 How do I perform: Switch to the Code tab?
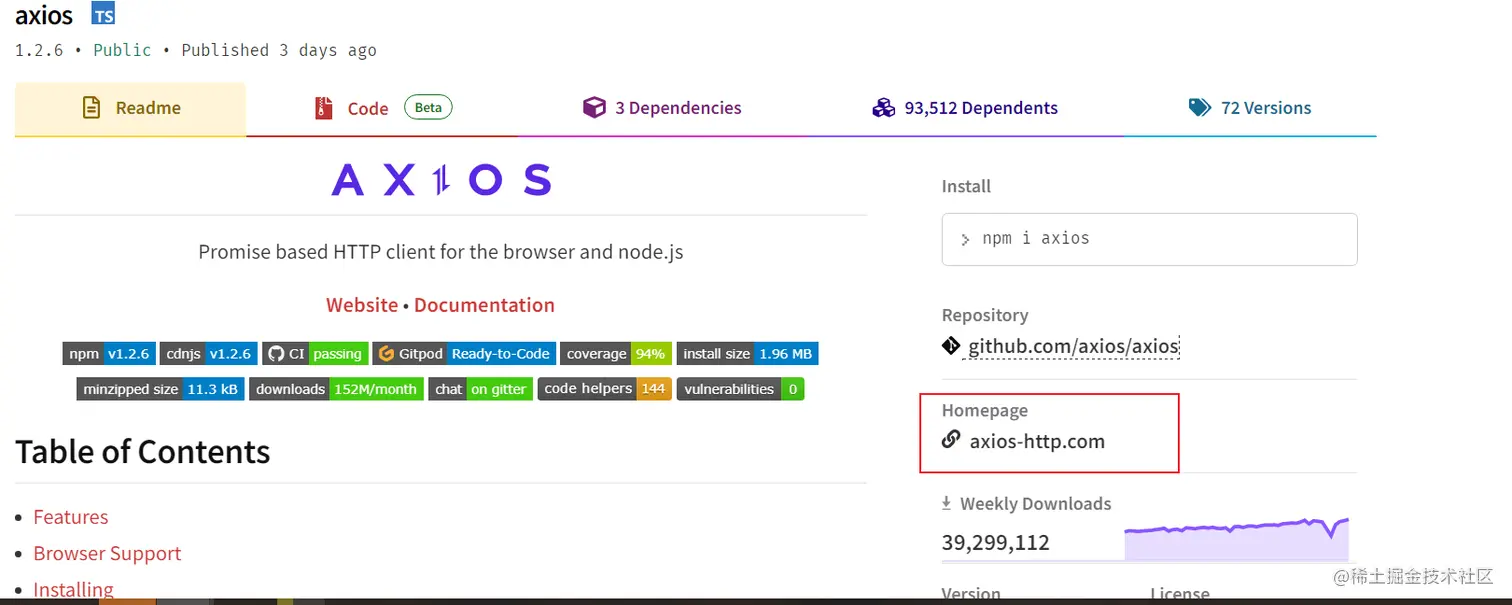click(x=383, y=109)
